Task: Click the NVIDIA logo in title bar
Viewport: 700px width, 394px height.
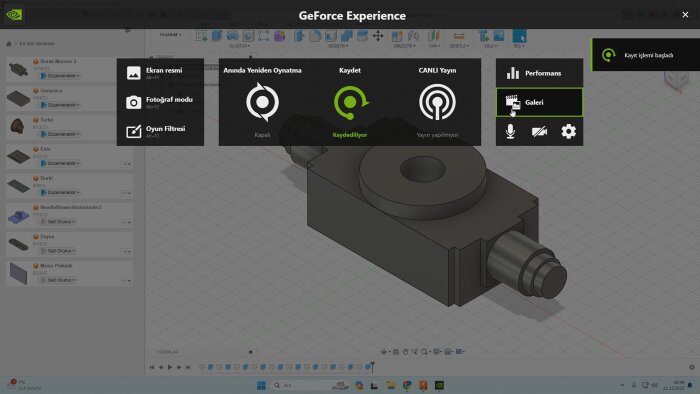Action: (x=14, y=14)
